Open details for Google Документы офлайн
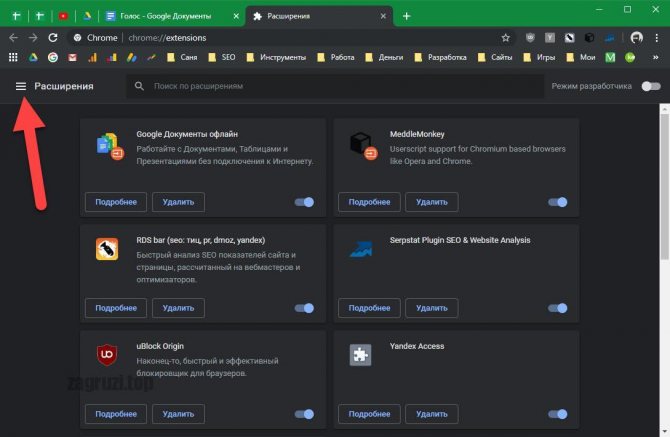 [x=116, y=202]
